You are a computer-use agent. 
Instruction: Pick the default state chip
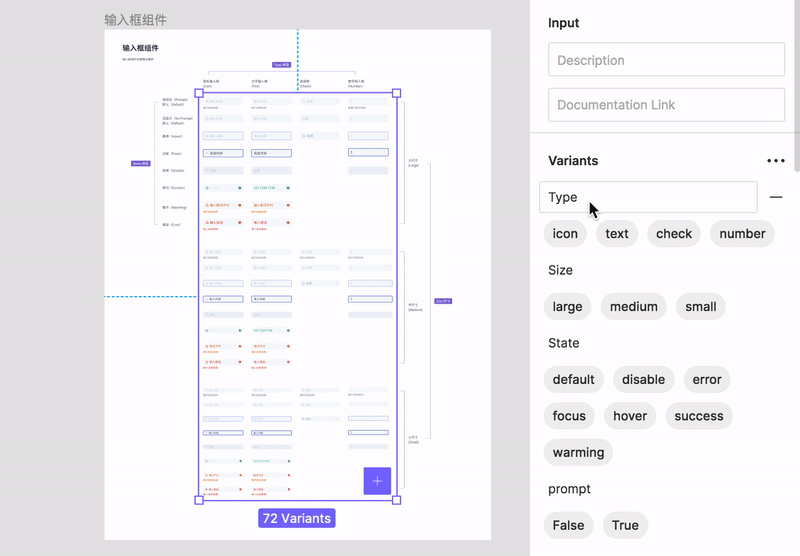click(x=573, y=380)
